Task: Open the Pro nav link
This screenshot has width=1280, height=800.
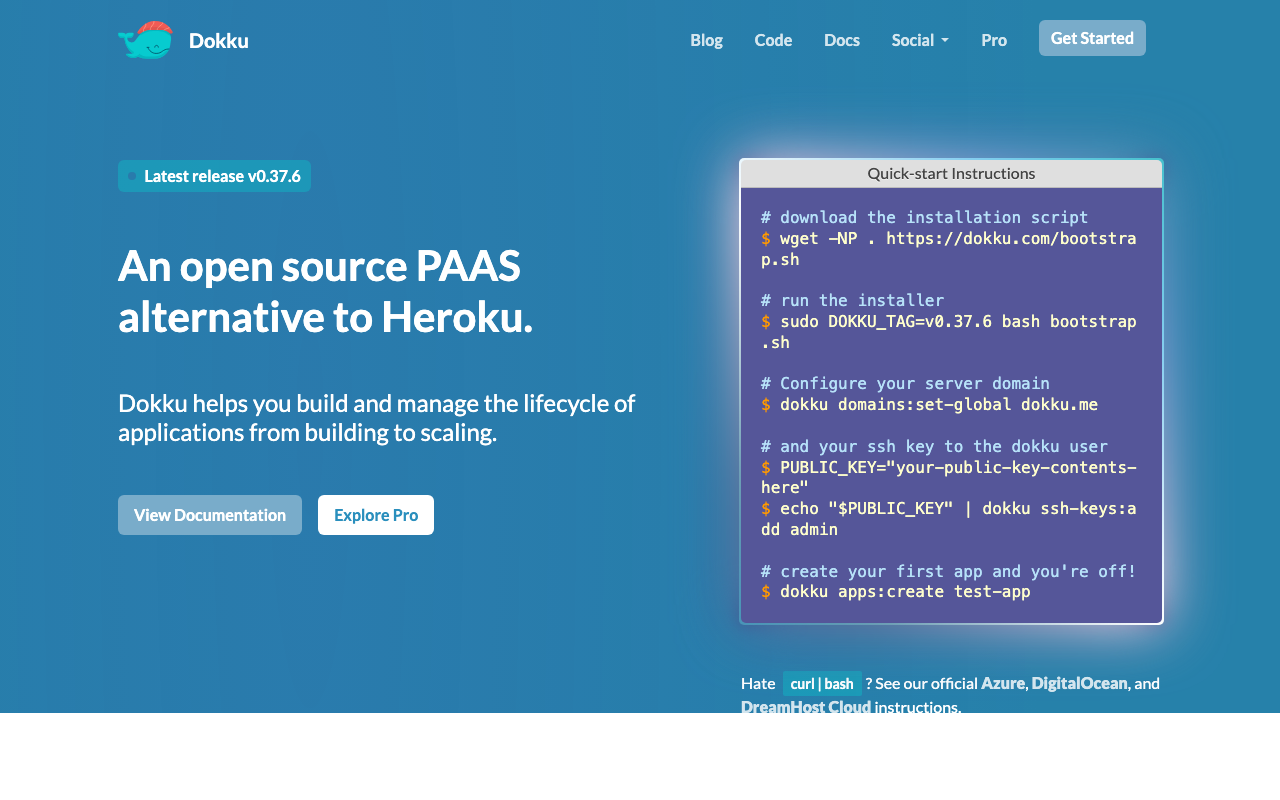Action: coord(994,40)
